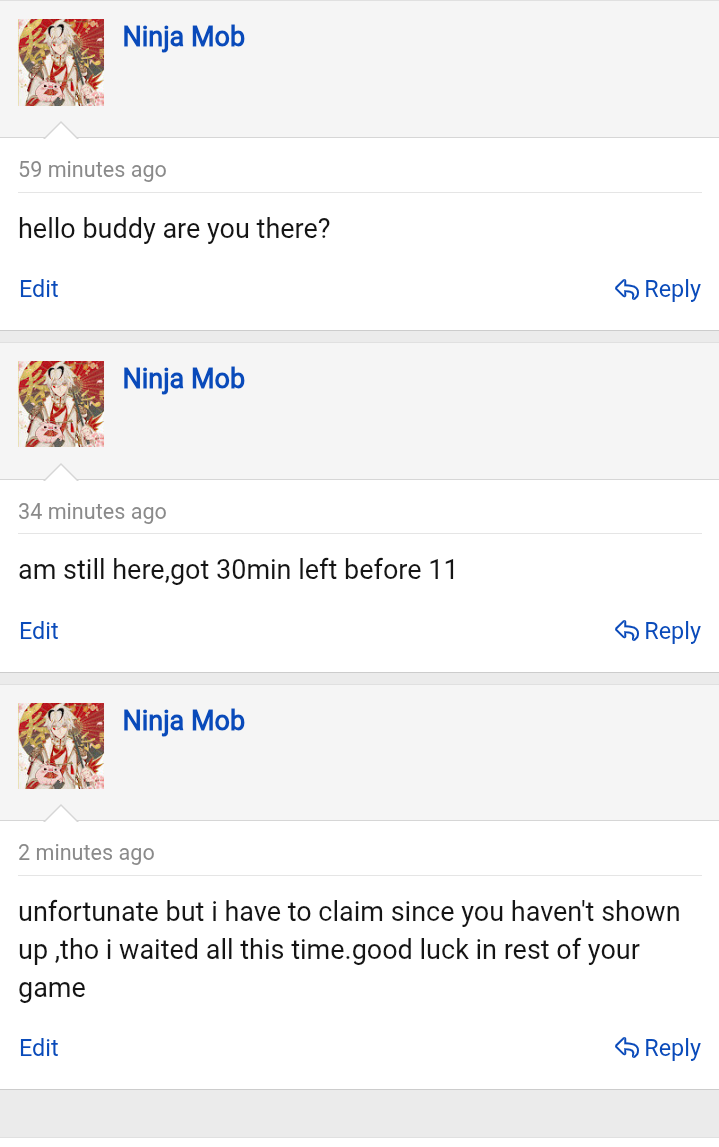Click the '2 minutes ago' timestamp
719x1147 pixels.
pyautogui.click(x=86, y=852)
